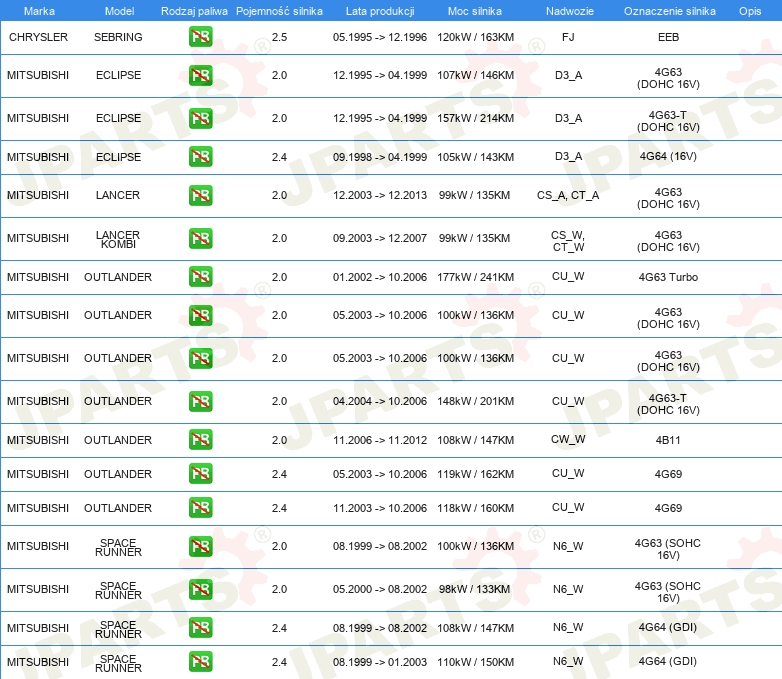Click the CS_A, CT_A body code
Screen dimensions: 782x679
tap(568, 196)
